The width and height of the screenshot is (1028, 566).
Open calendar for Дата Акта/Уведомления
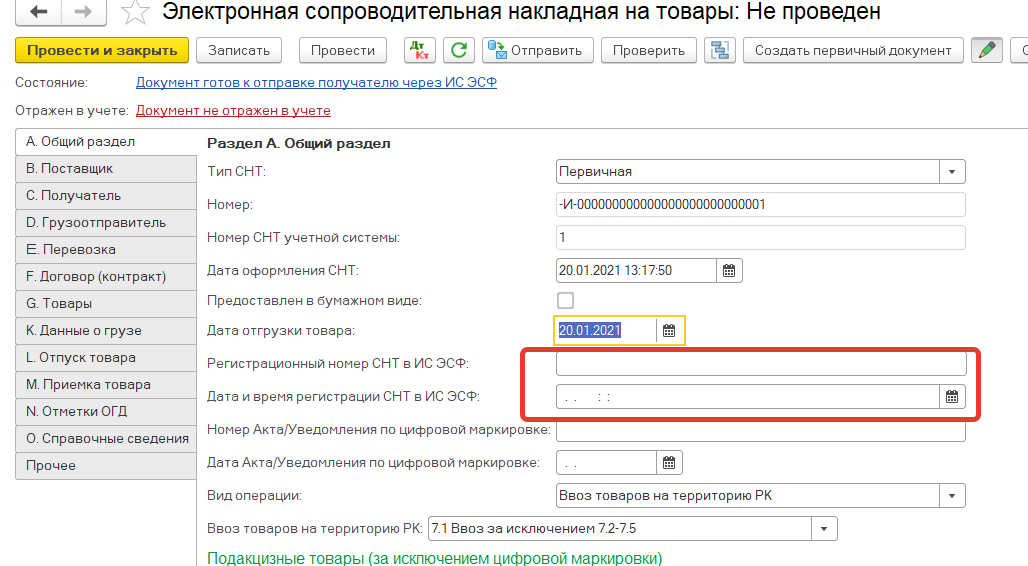click(669, 462)
